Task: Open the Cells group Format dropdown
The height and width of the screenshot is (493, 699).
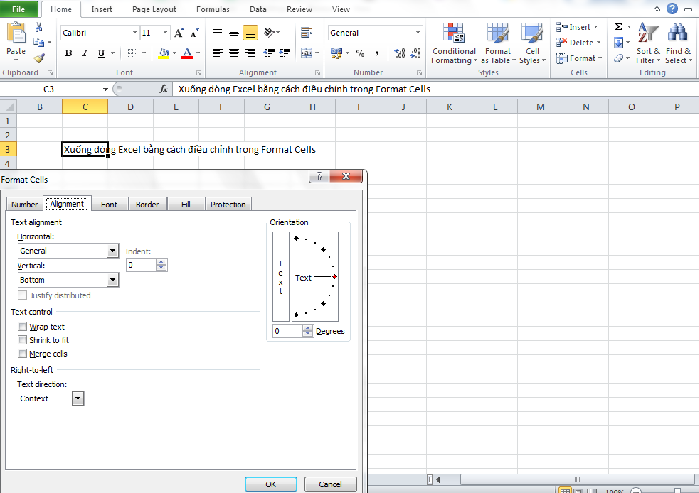Action: pyautogui.click(x=600, y=58)
